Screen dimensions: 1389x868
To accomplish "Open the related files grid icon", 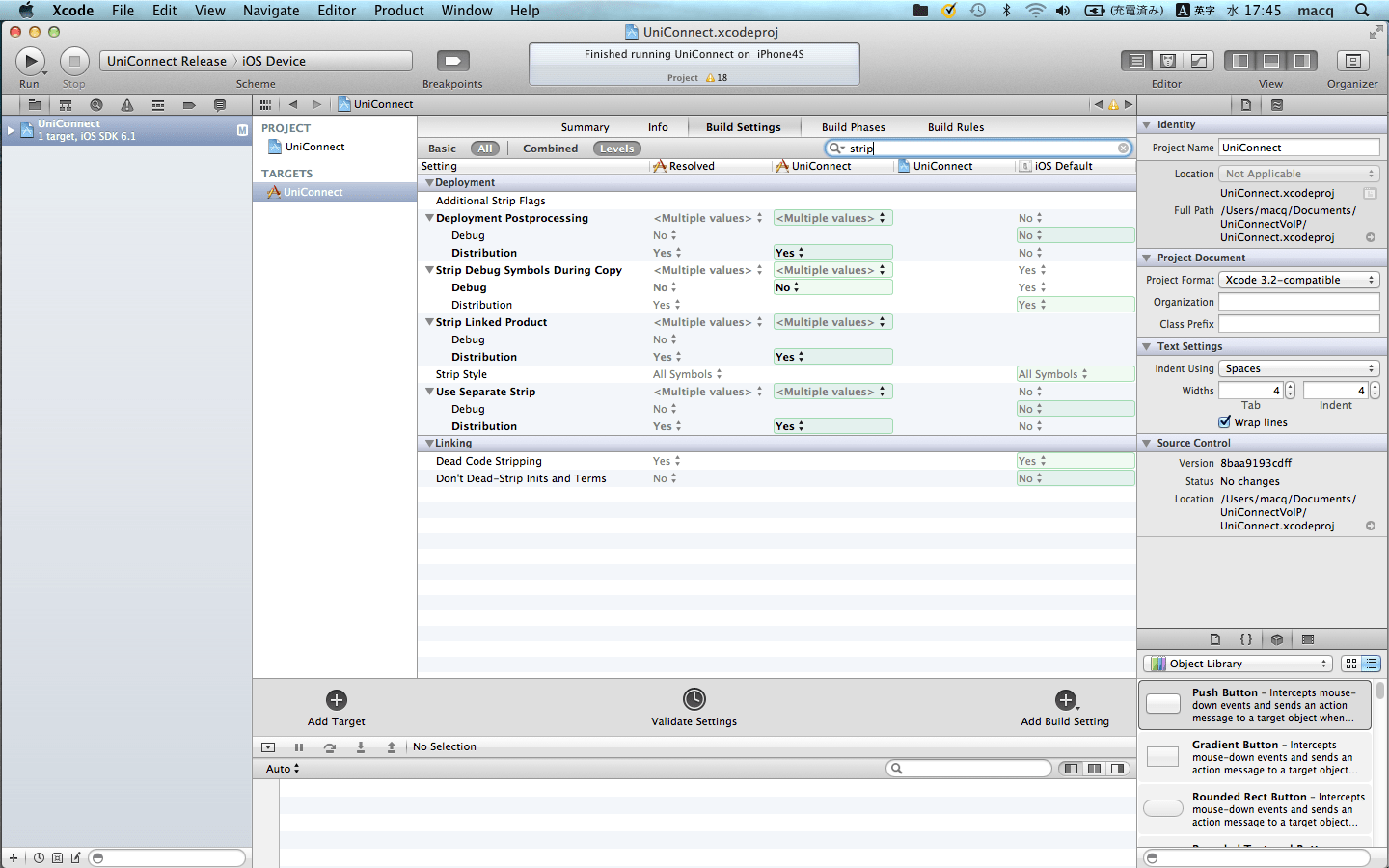I will [265, 104].
